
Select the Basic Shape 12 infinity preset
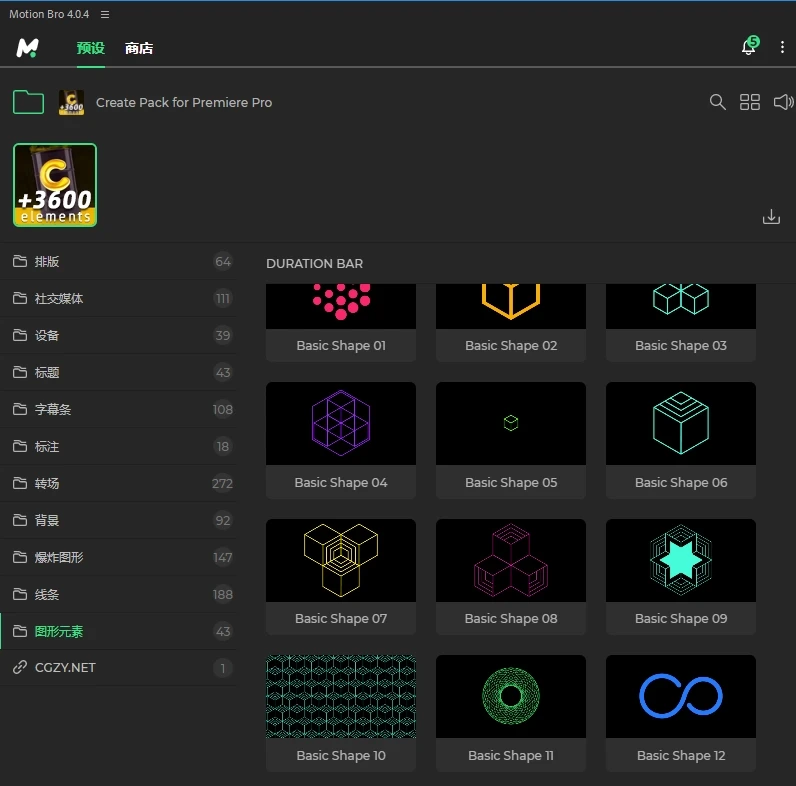[681, 710]
